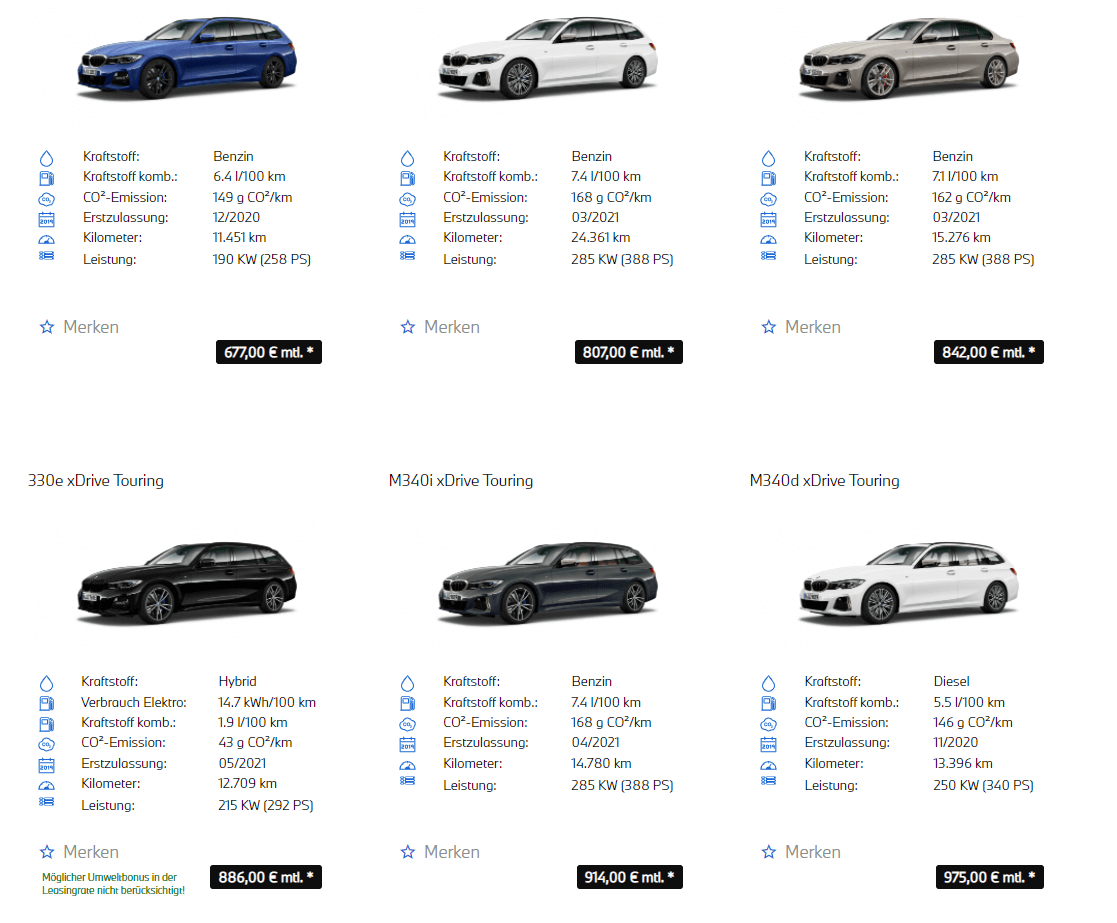Click the fuel pump icon beside 6.4 l/100 km
Viewport: 1117px width, 923px height.
coord(46,178)
